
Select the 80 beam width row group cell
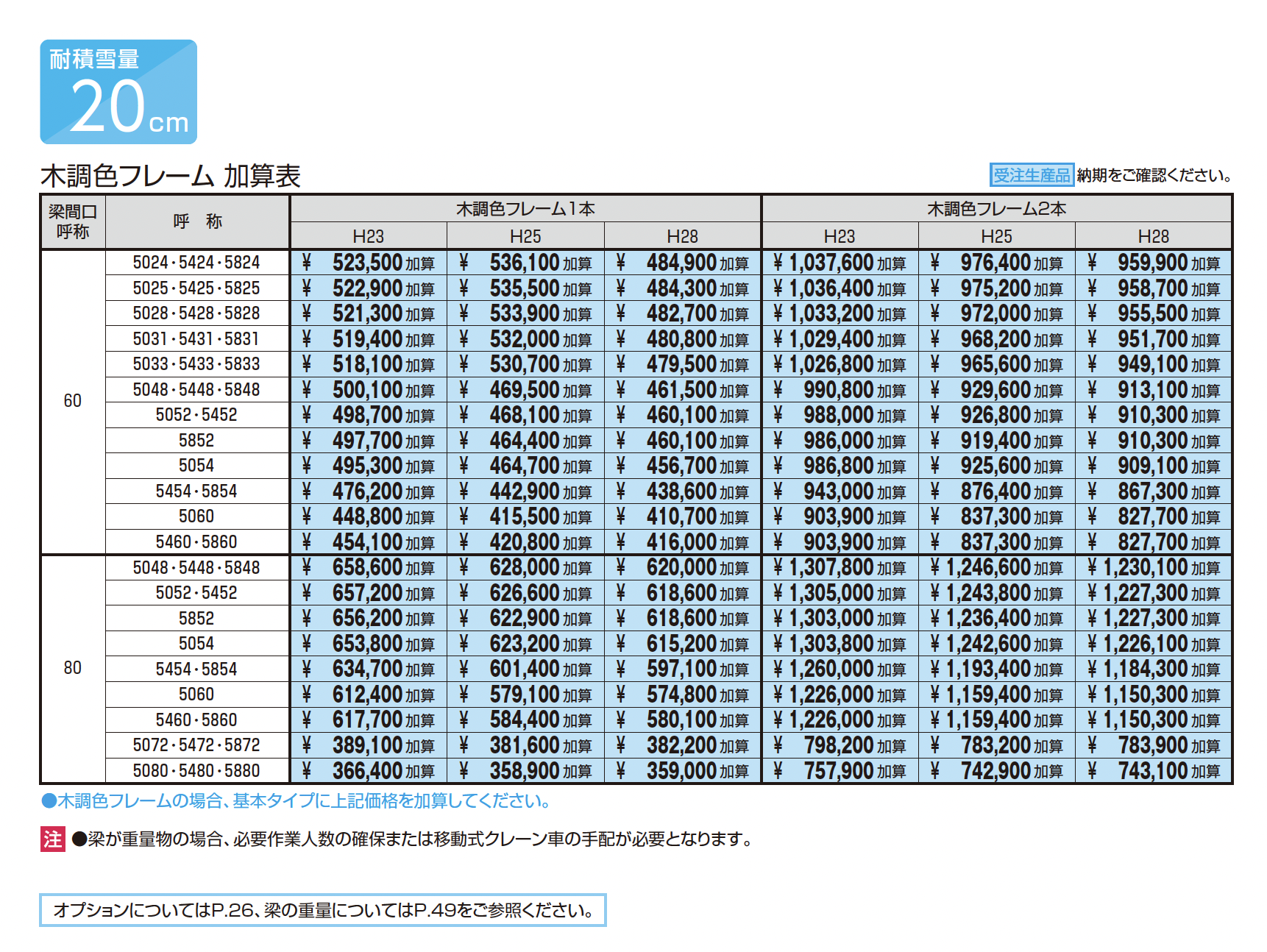[73, 668]
